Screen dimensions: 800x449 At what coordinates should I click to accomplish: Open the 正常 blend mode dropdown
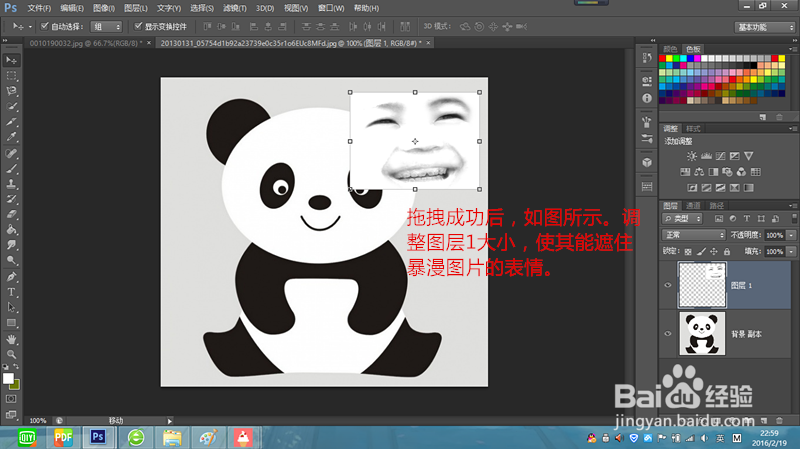coord(693,235)
